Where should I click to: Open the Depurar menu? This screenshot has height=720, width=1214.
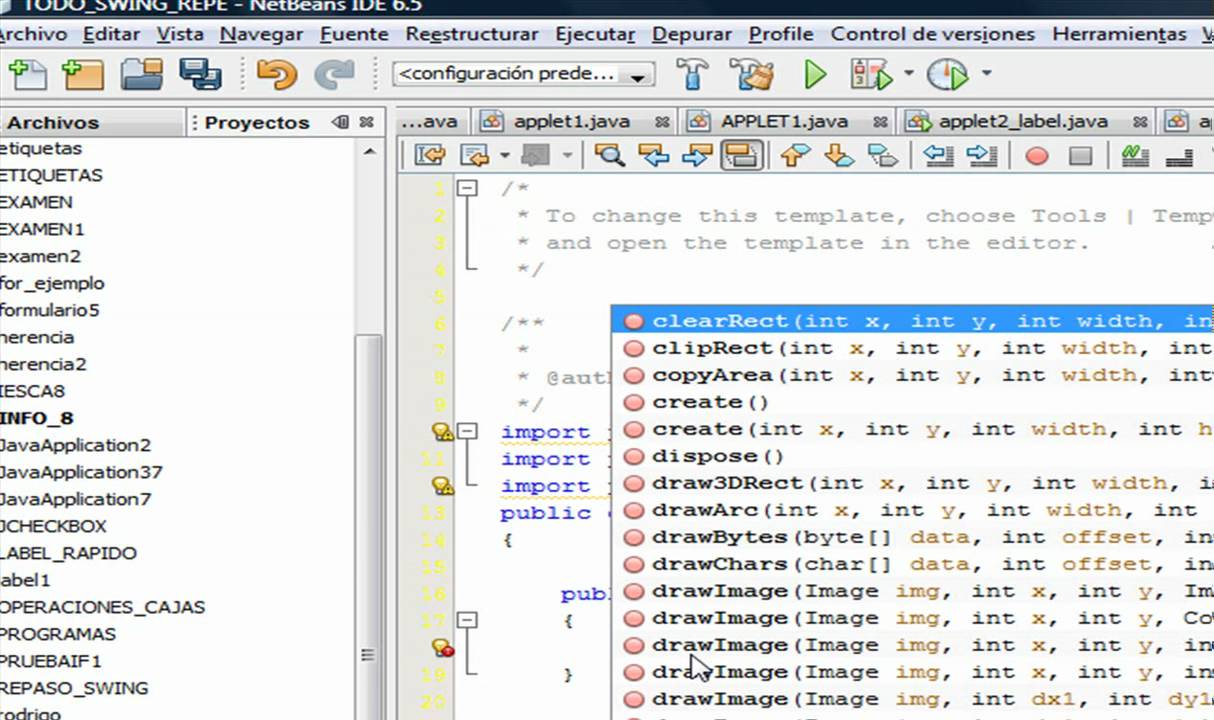(x=692, y=34)
